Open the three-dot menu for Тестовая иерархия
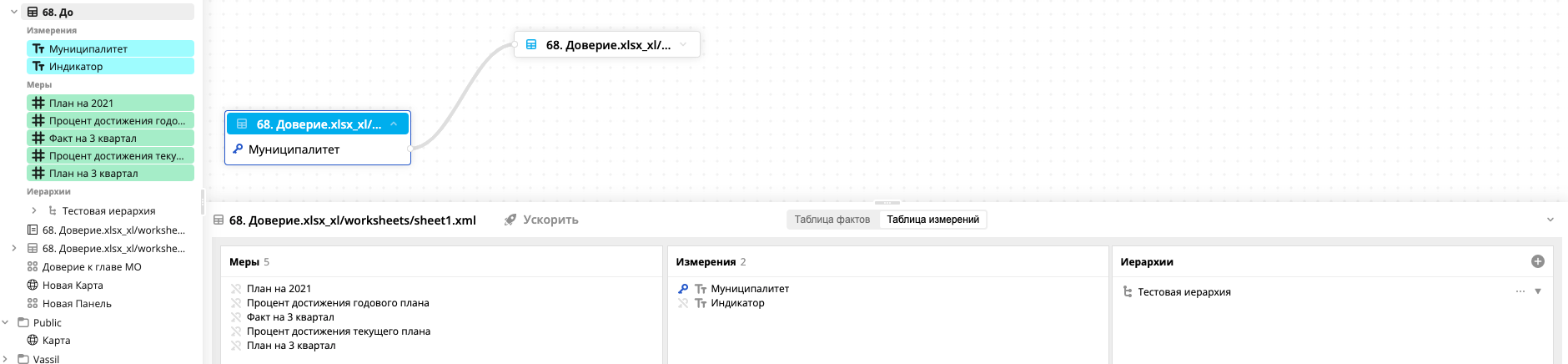 [x=1520, y=291]
